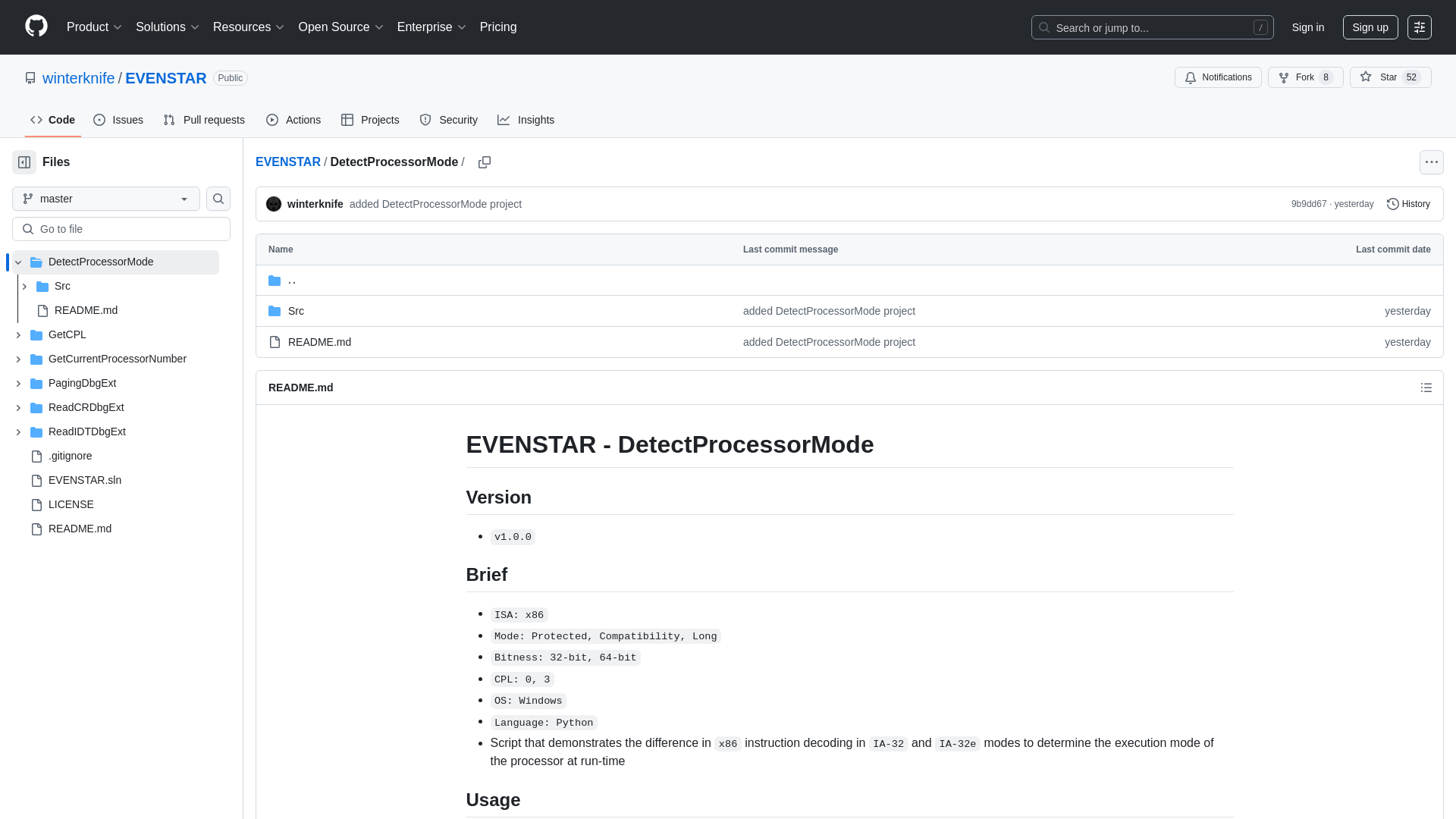
Task: Select the EVENSTAR.sln entry in file tree
Action: pyautogui.click(x=85, y=480)
